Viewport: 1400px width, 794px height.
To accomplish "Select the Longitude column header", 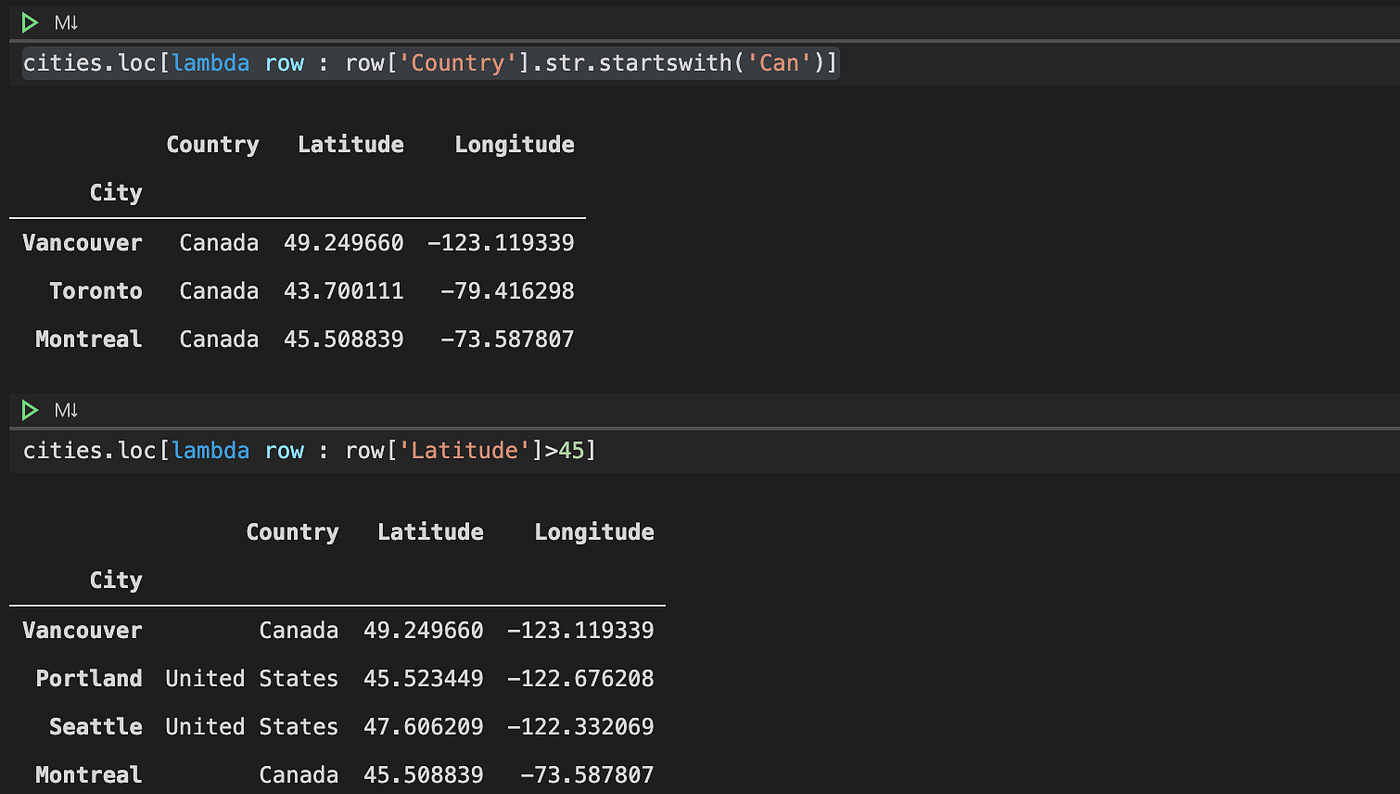I will point(514,144).
